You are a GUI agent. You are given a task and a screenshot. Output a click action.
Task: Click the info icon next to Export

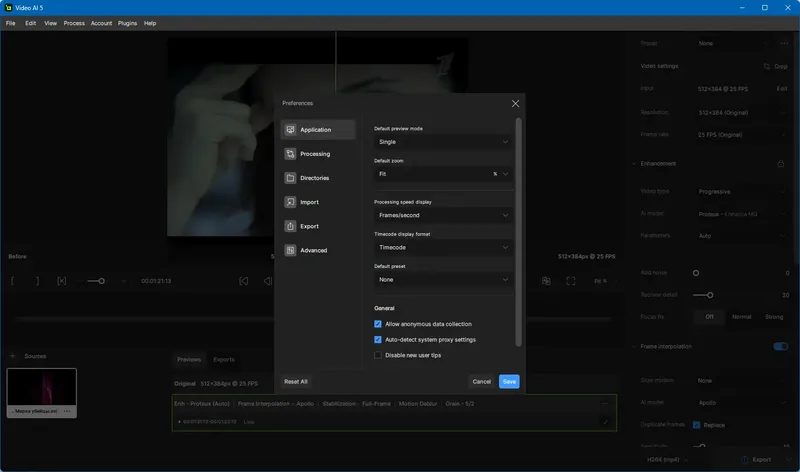coord(744,460)
